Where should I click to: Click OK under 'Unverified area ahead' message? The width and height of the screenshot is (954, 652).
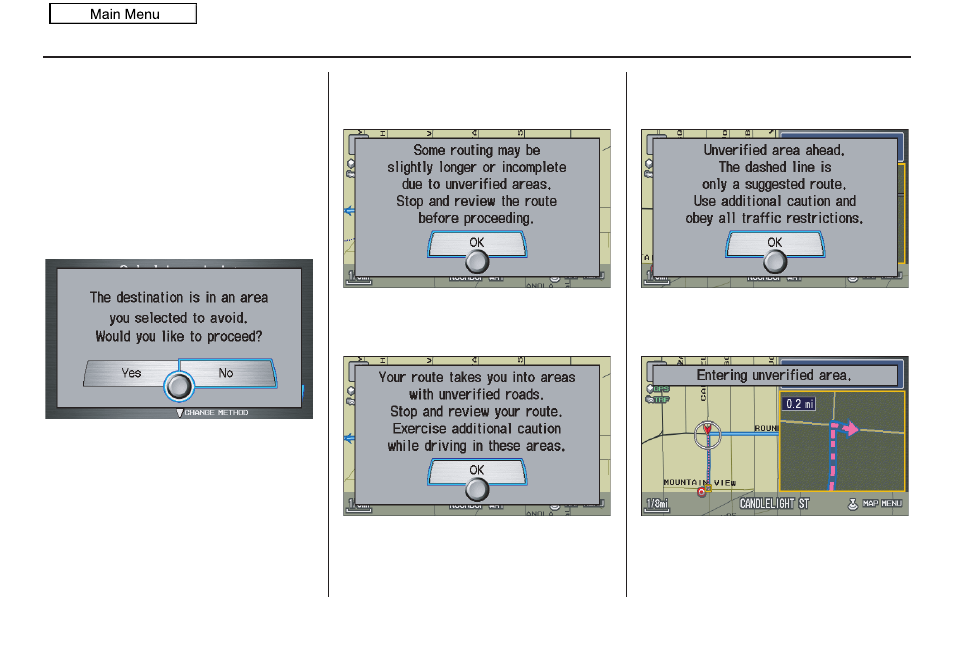775,243
